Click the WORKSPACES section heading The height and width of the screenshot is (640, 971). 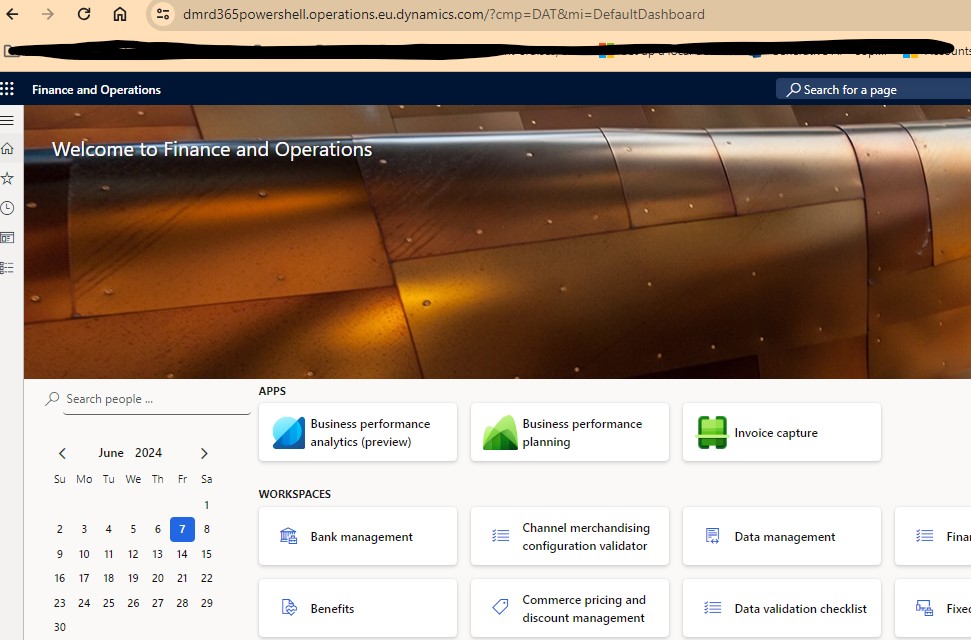pyautogui.click(x=295, y=494)
